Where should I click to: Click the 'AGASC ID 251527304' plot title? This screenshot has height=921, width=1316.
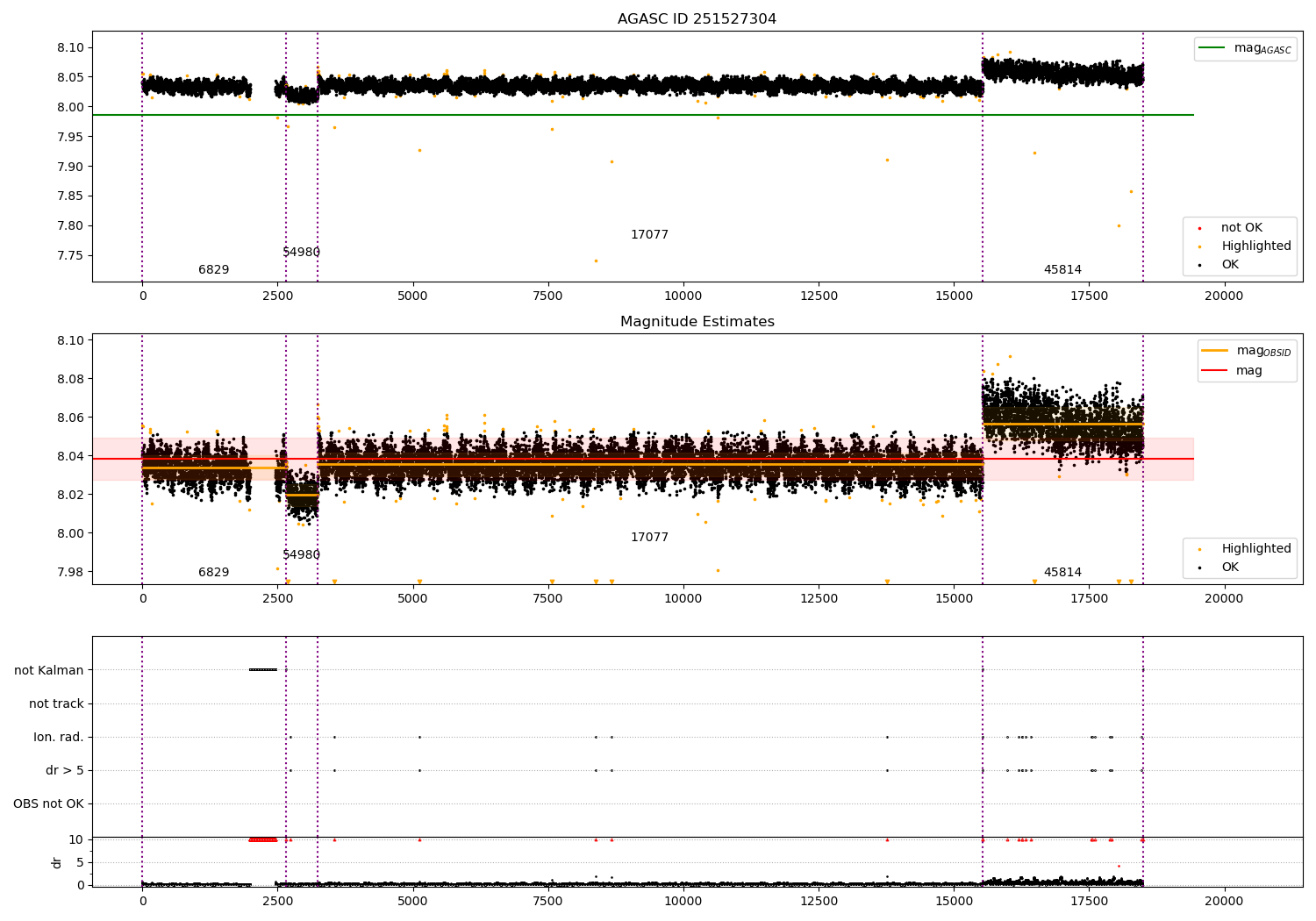[x=697, y=19]
